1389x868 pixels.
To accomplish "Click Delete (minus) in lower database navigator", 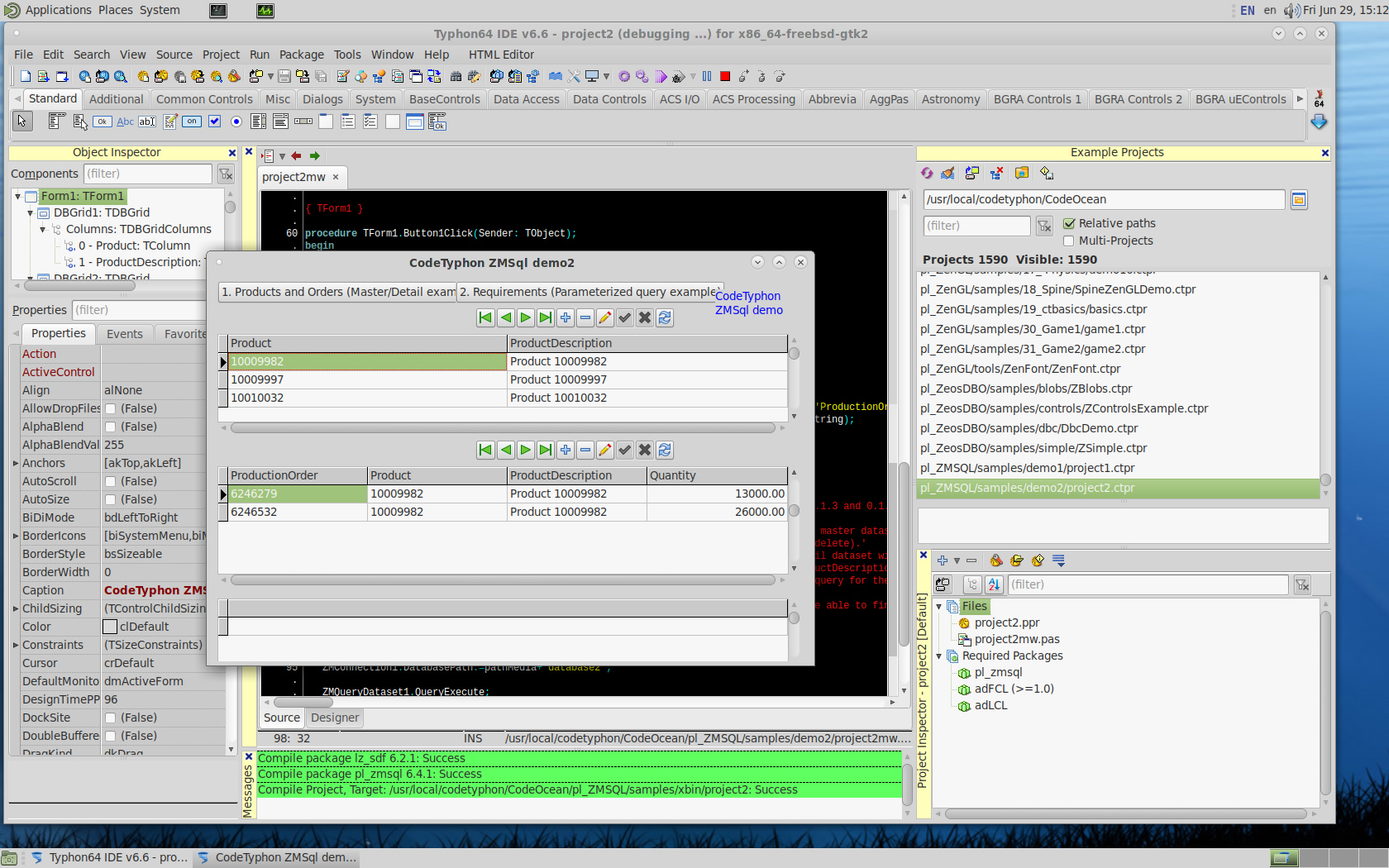I will [585, 450].
